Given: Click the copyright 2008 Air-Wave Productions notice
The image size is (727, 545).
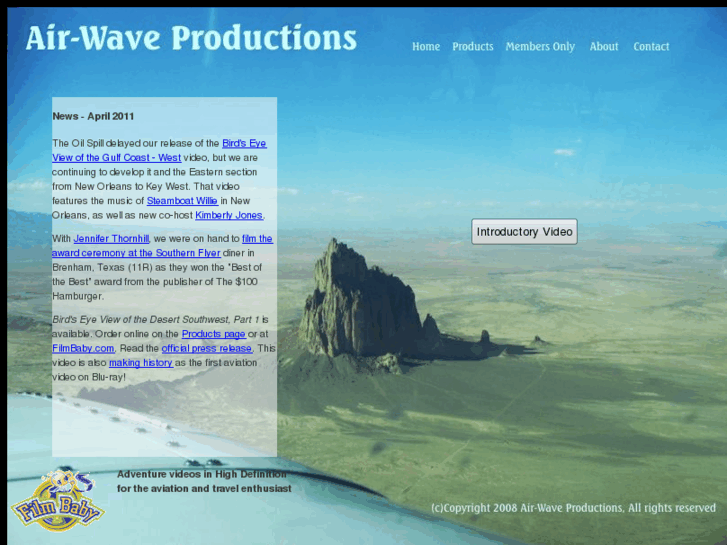Looking at the screenshot, I should pos(574,508).
